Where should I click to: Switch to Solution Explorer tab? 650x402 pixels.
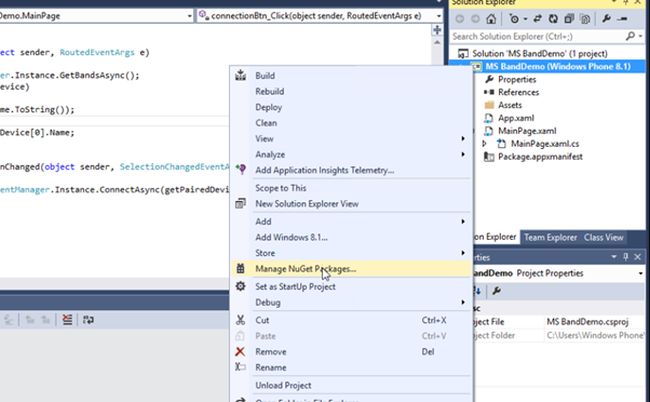coord(495,237)
